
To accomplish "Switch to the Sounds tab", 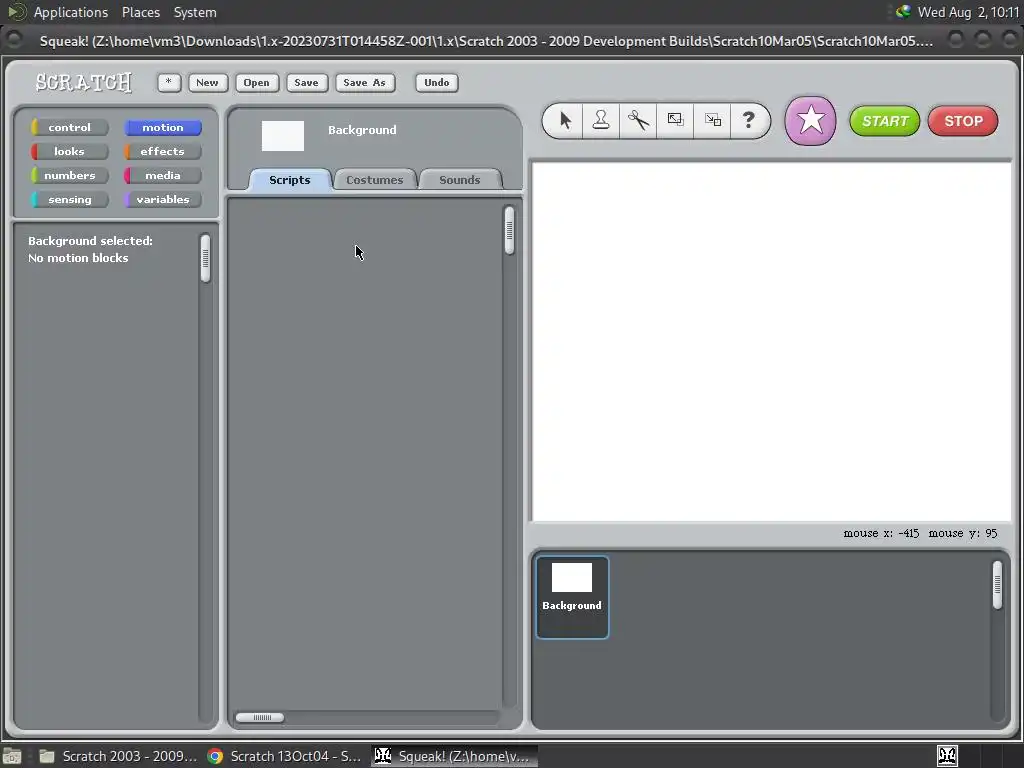I will pos(460,180).
